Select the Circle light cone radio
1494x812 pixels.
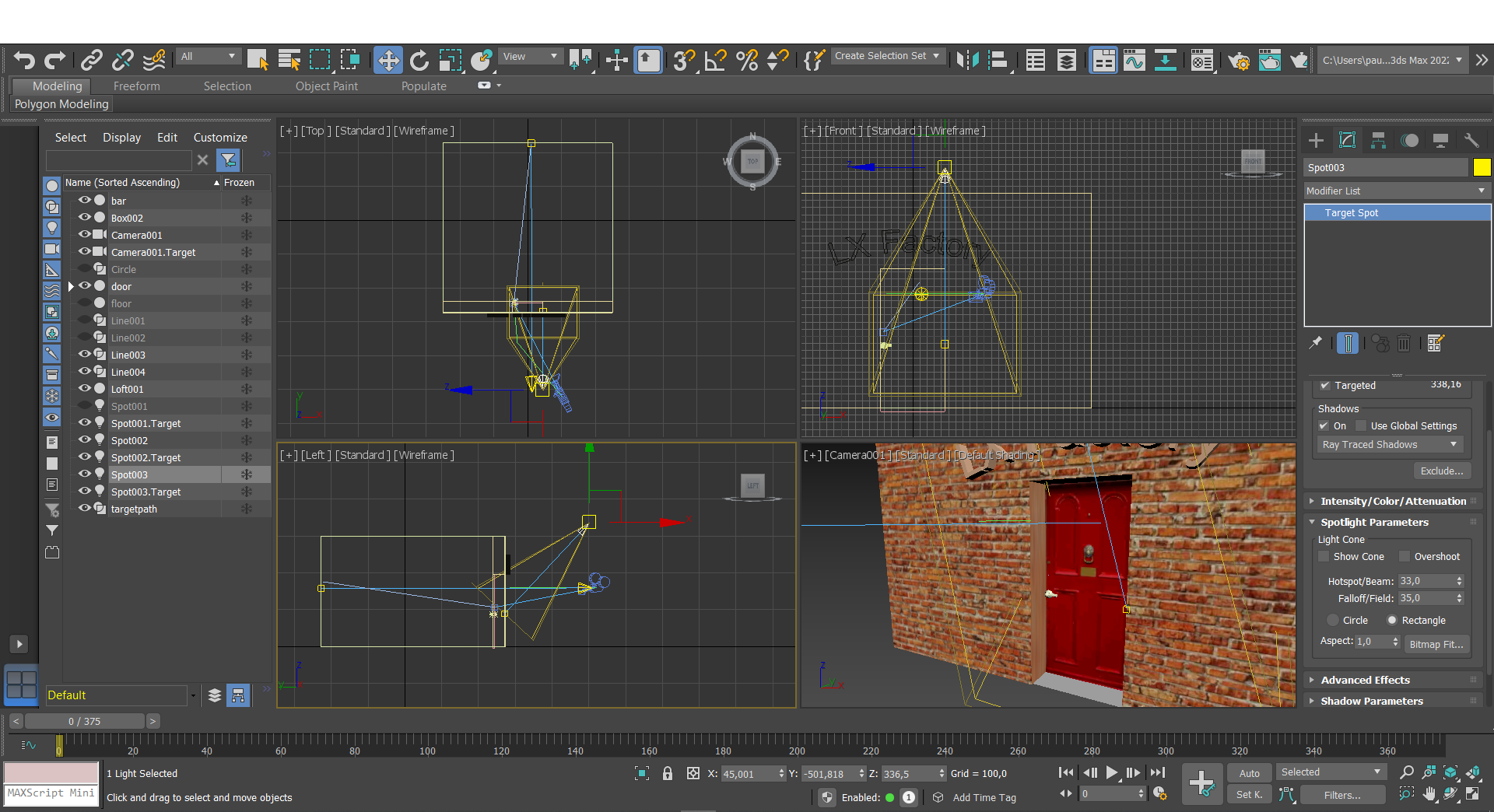click(x=1333, y=620)
